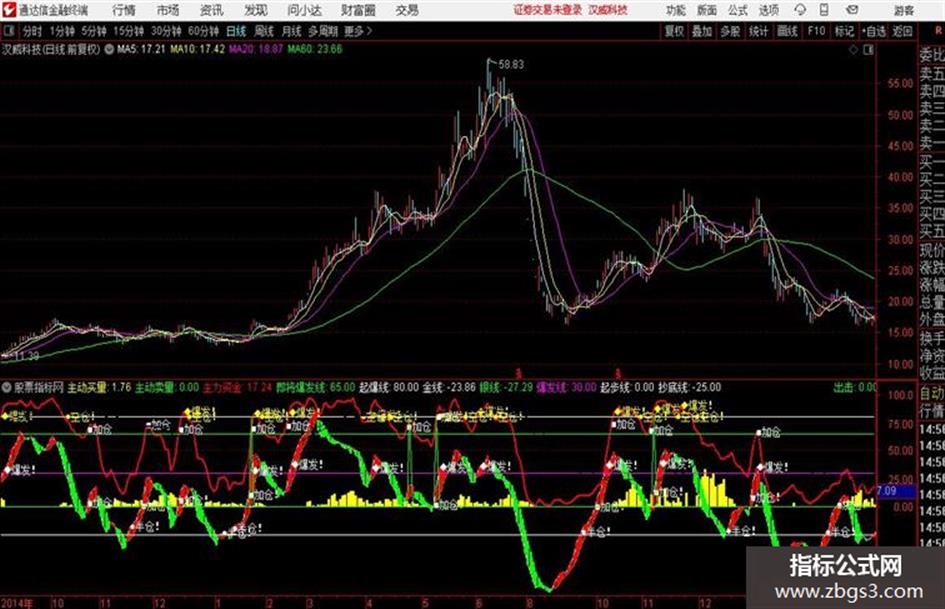Toggle the left sidebar panel icon
The image size is (945, 609).
(8, 31)
